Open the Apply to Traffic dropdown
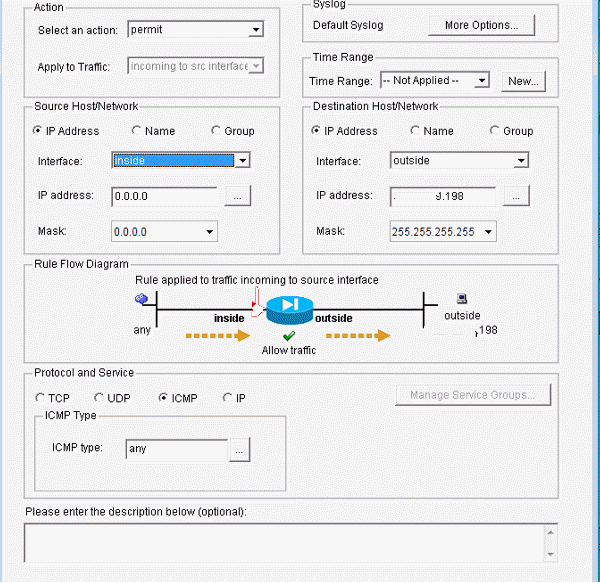This screenshot has width=600, height=583. click(195, 66)
